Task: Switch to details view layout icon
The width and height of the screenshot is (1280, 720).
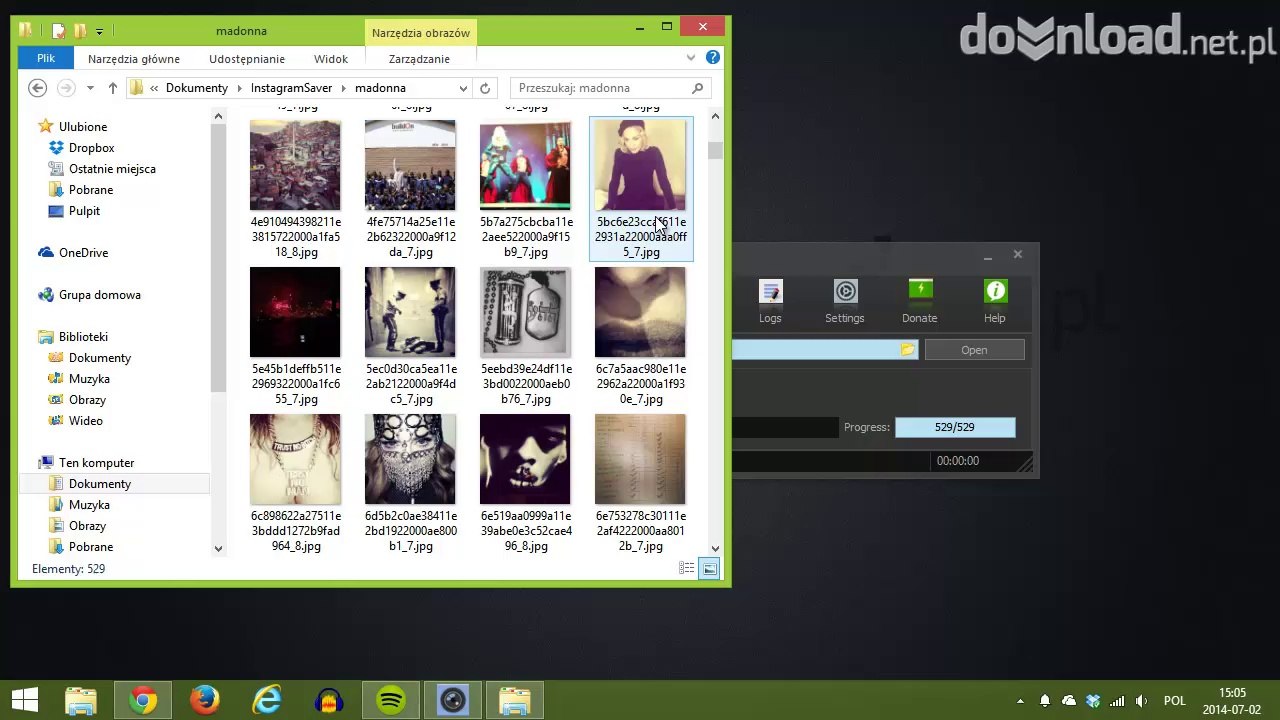Action: coord(686,568)
